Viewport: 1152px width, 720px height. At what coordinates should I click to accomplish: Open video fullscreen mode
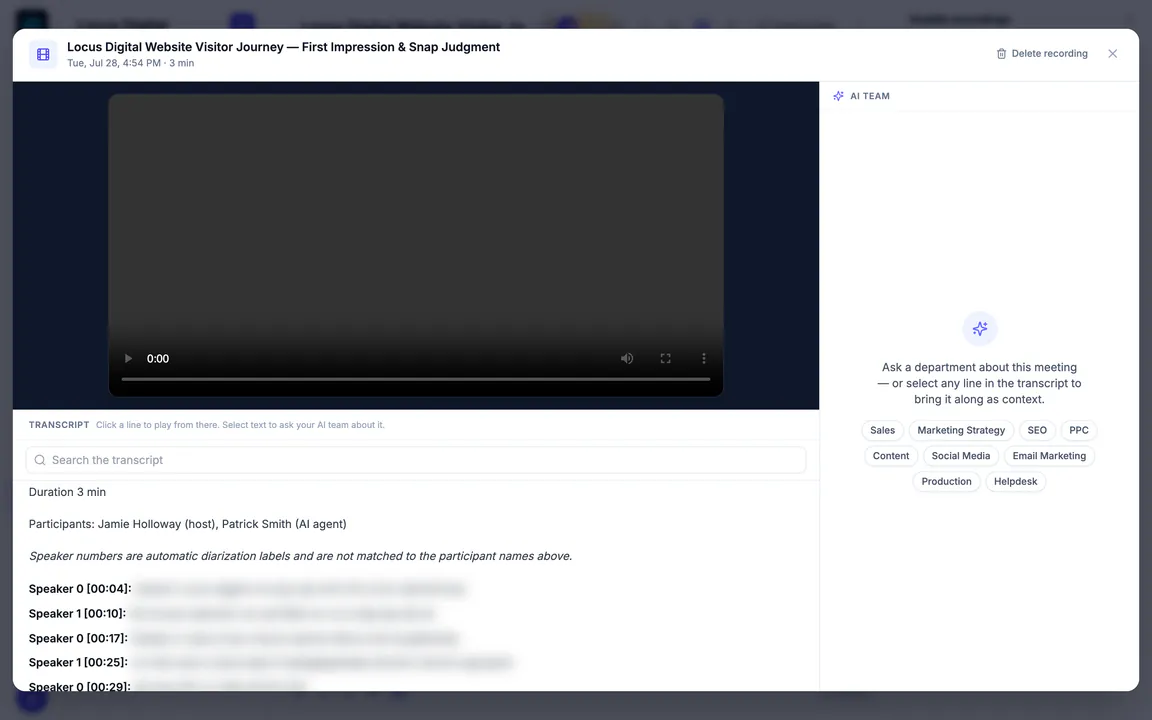click(666, 359)
